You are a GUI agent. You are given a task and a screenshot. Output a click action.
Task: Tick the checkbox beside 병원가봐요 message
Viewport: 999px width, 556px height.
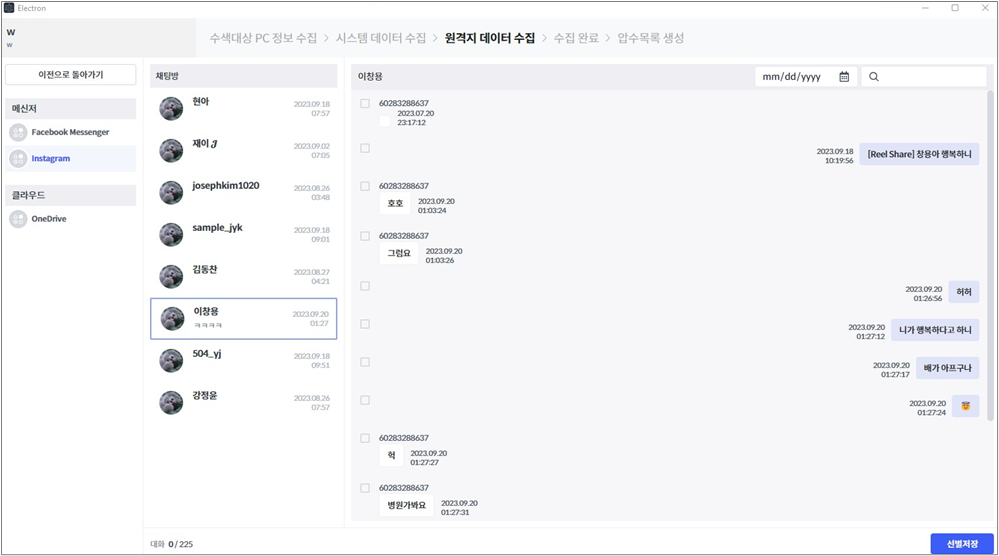tap(365, 488)
